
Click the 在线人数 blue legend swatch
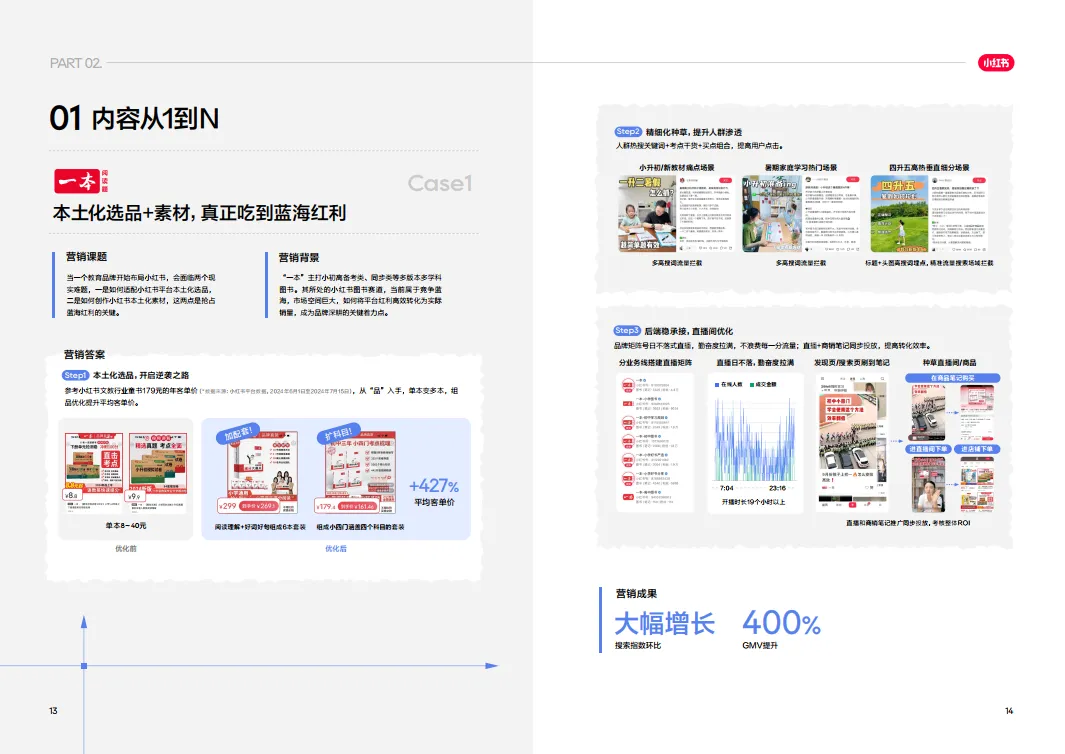(x=716, y=383)
